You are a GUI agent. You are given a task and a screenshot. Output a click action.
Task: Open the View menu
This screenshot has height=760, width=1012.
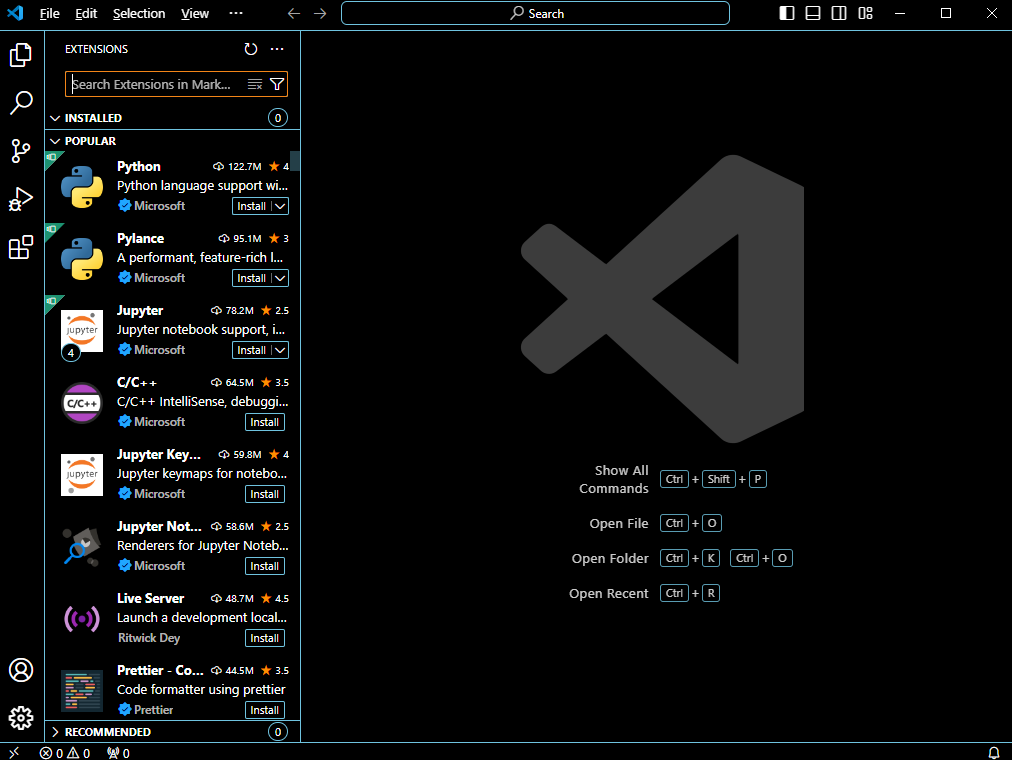click(194, 13)
